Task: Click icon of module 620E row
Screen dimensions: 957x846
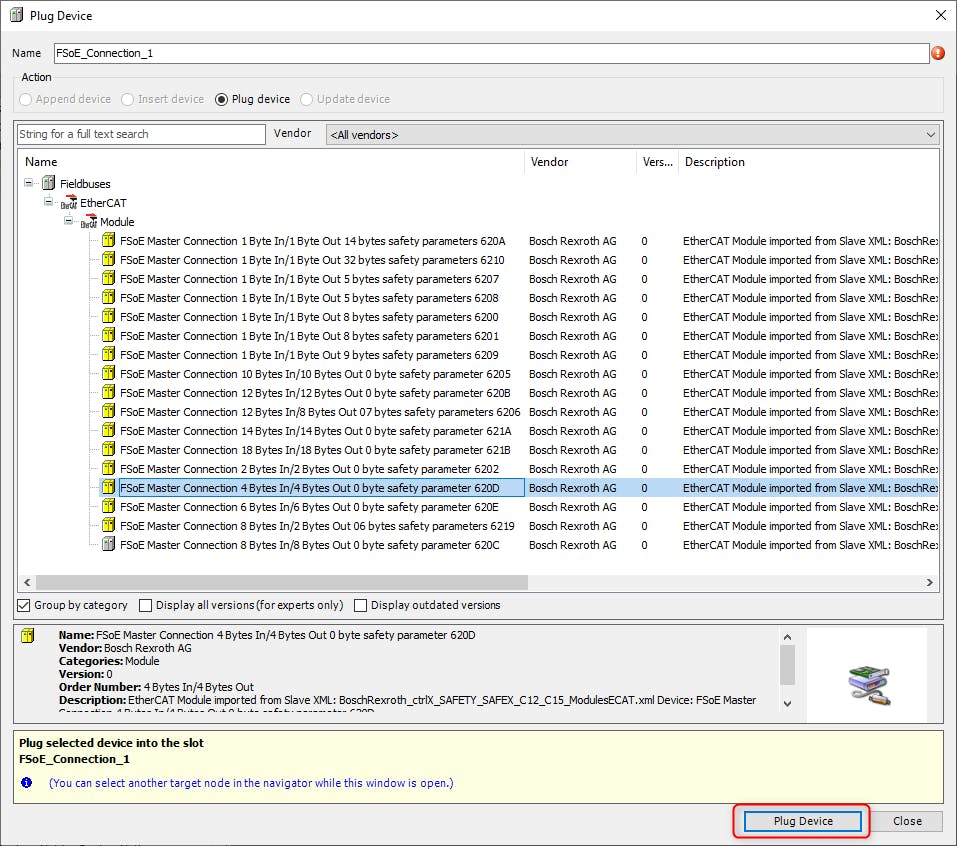Action: pos(109,505)
